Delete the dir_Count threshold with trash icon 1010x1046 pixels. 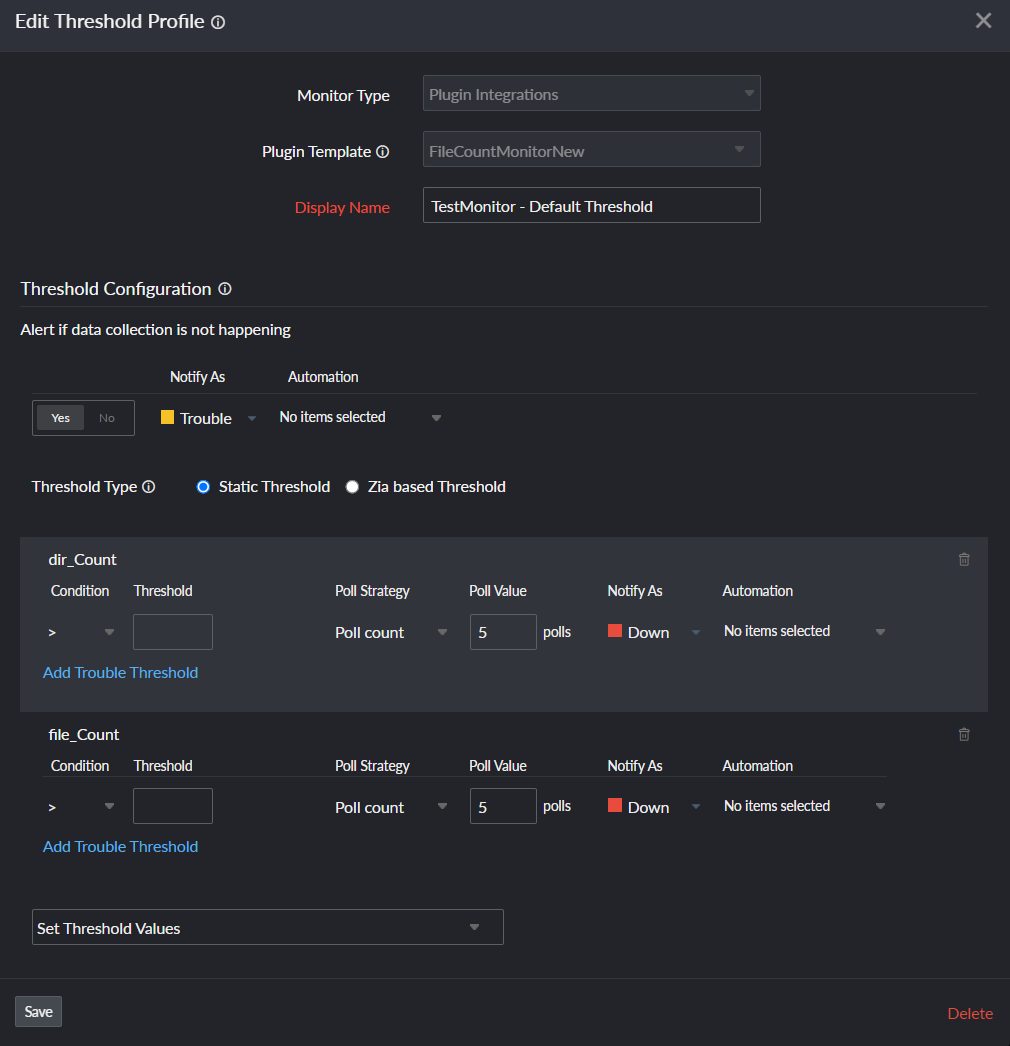[x=964, y=560]
